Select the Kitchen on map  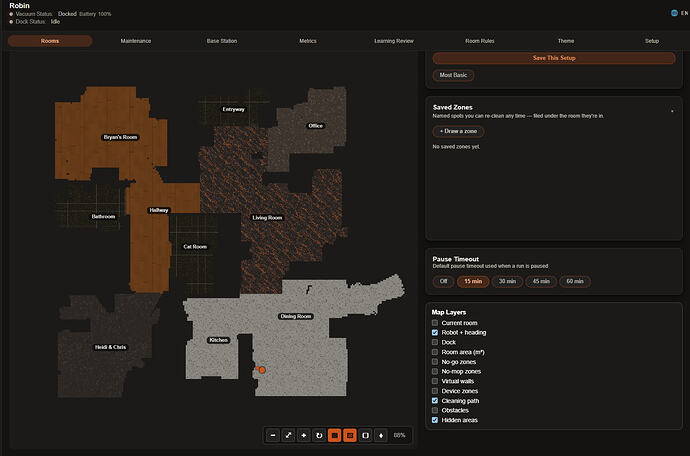(219, 340)
